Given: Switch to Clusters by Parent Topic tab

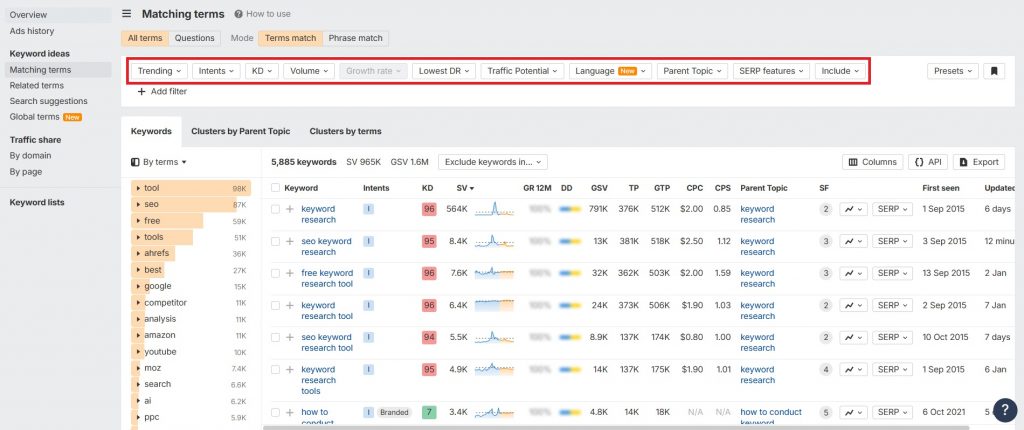Looking at the screenshot, I should (240, 131).
